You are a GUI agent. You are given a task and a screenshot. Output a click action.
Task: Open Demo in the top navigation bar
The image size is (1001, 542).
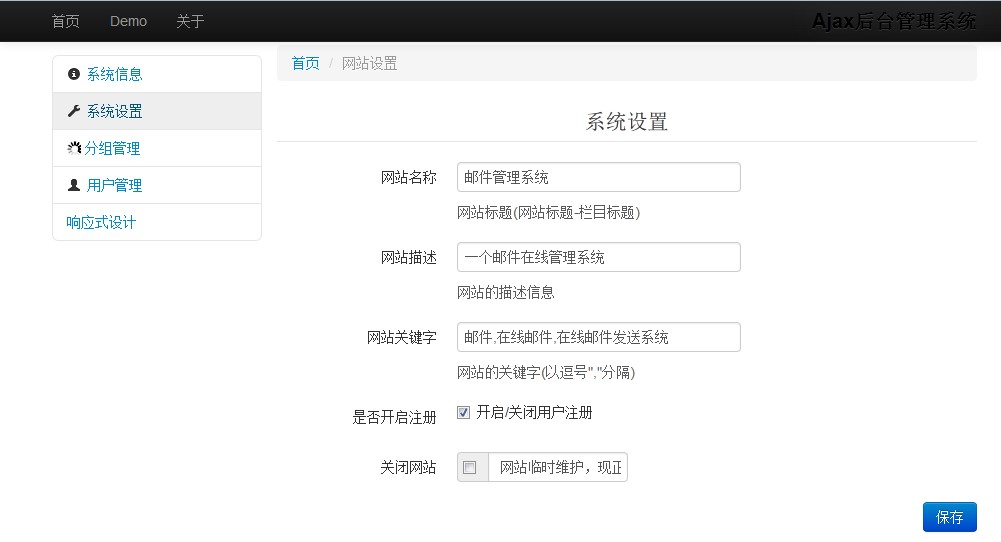[x=128, y=21]
